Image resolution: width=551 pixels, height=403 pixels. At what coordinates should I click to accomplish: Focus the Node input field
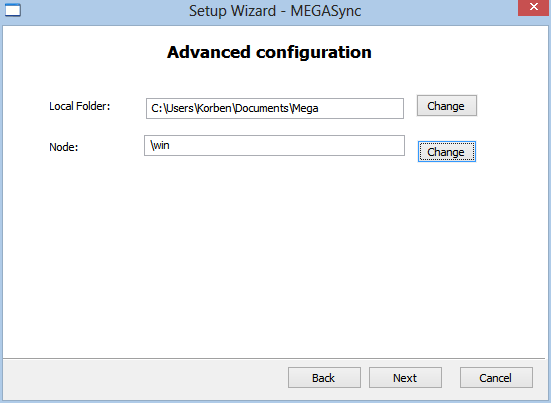pyautogui.click(x=274, y=145)
